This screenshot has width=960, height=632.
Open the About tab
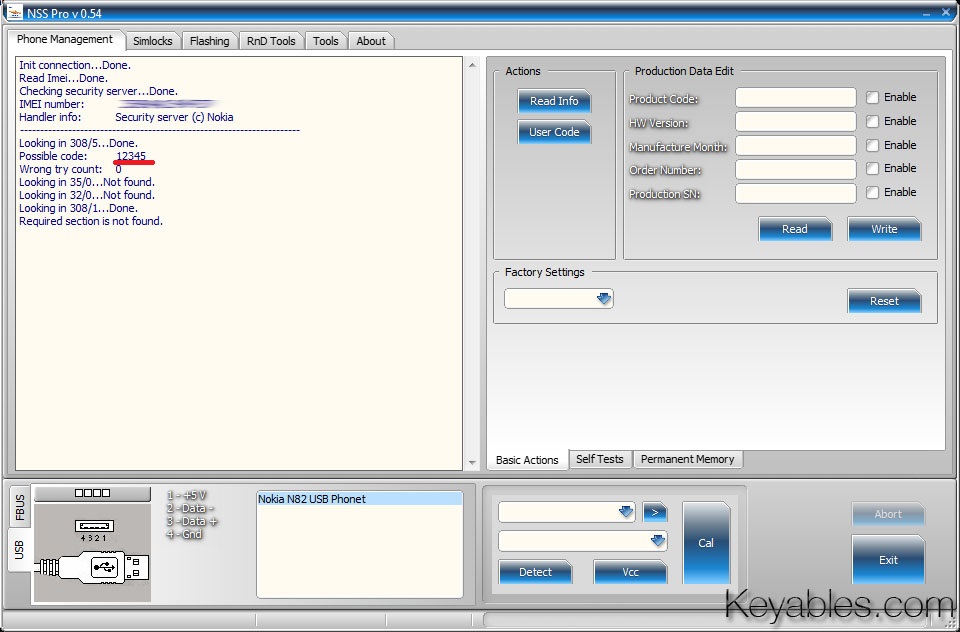click(x=371, y=41)
